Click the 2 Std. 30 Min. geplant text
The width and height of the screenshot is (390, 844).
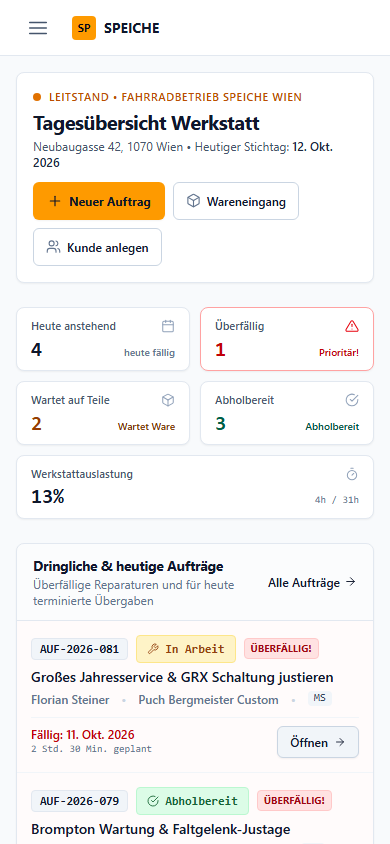point(91,749)
